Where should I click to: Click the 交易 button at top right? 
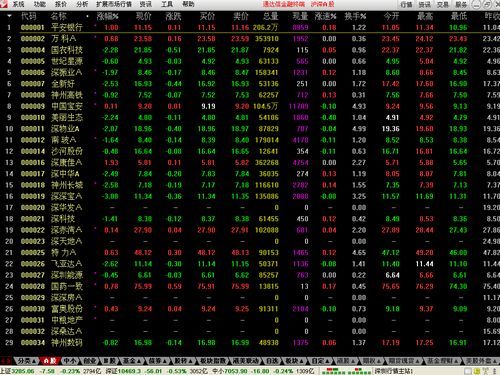pos(443,5)
